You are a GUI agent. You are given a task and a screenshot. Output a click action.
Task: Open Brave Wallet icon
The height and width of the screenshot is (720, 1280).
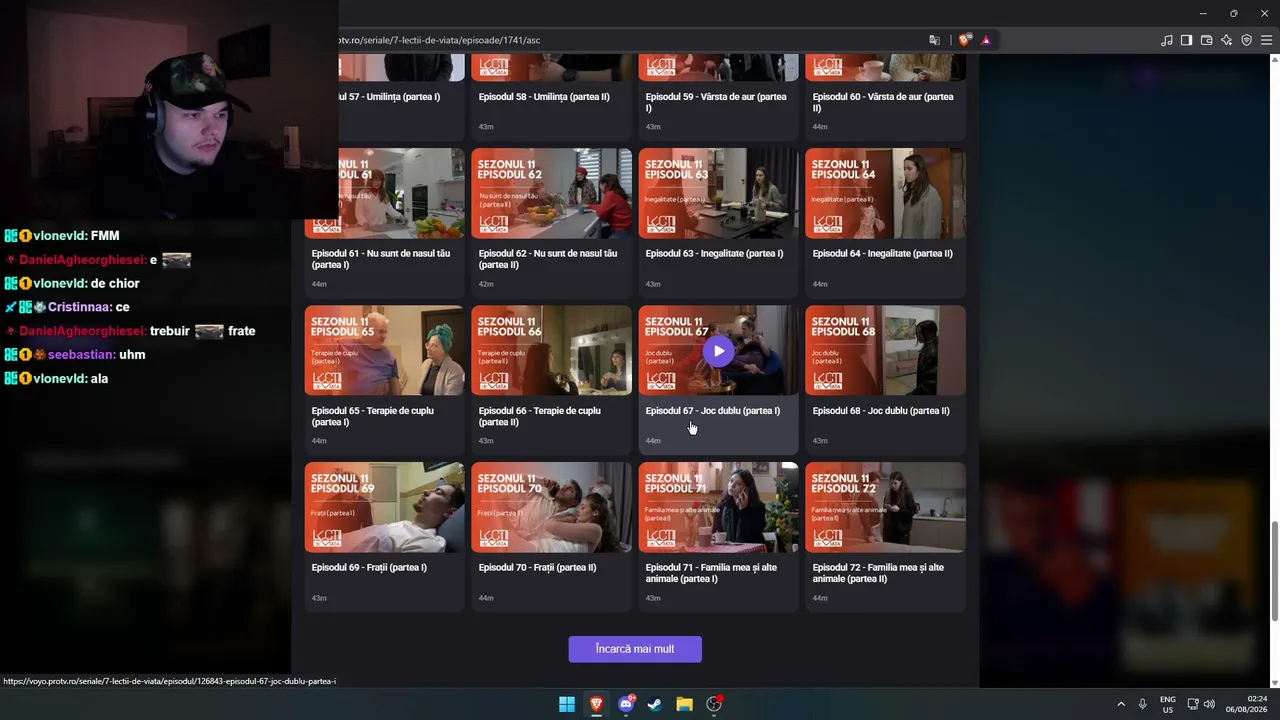1207,40
